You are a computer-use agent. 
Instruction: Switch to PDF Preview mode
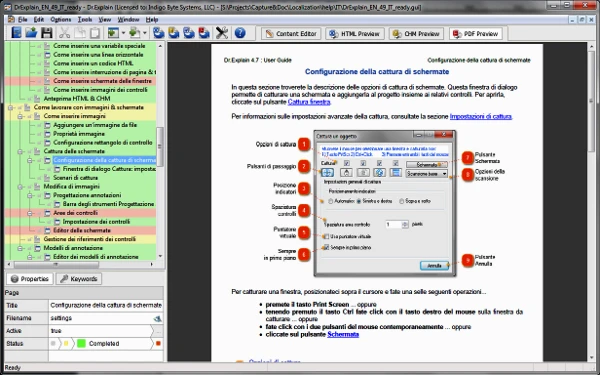[476, 34]
